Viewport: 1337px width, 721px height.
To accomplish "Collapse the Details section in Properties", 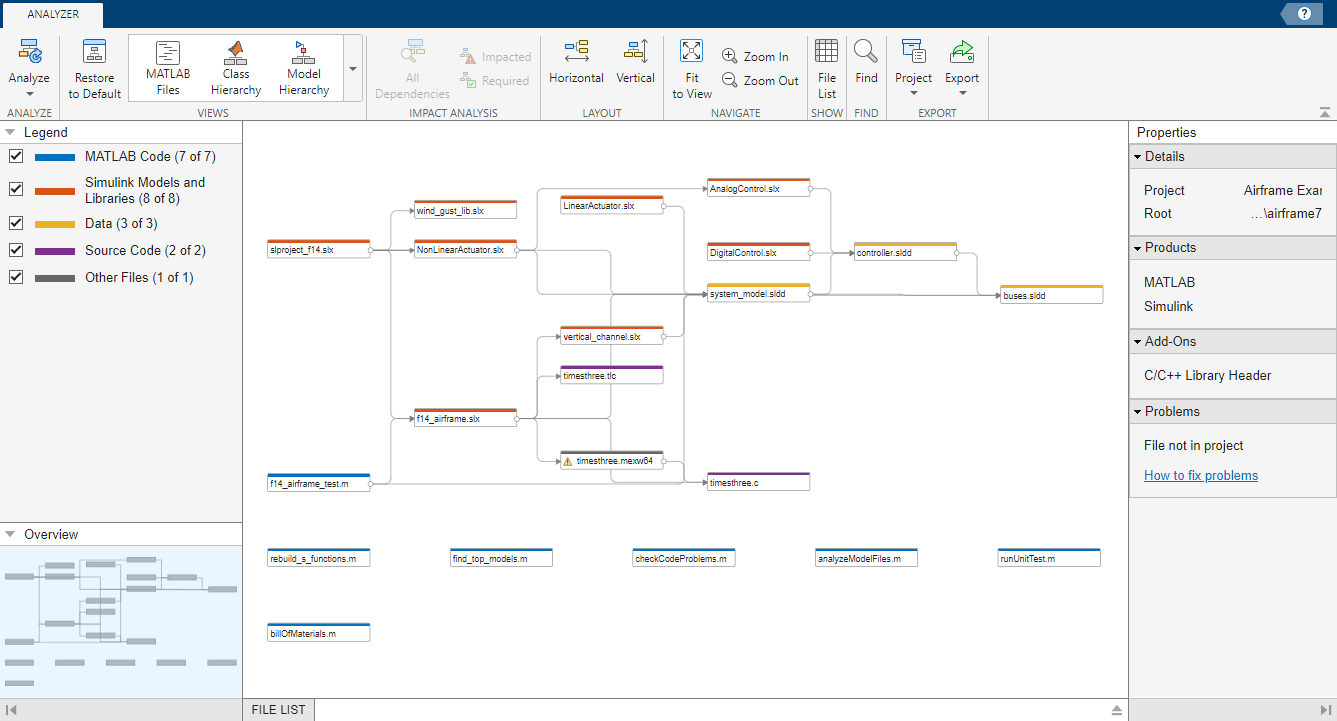I will [x=1138, y=156].
